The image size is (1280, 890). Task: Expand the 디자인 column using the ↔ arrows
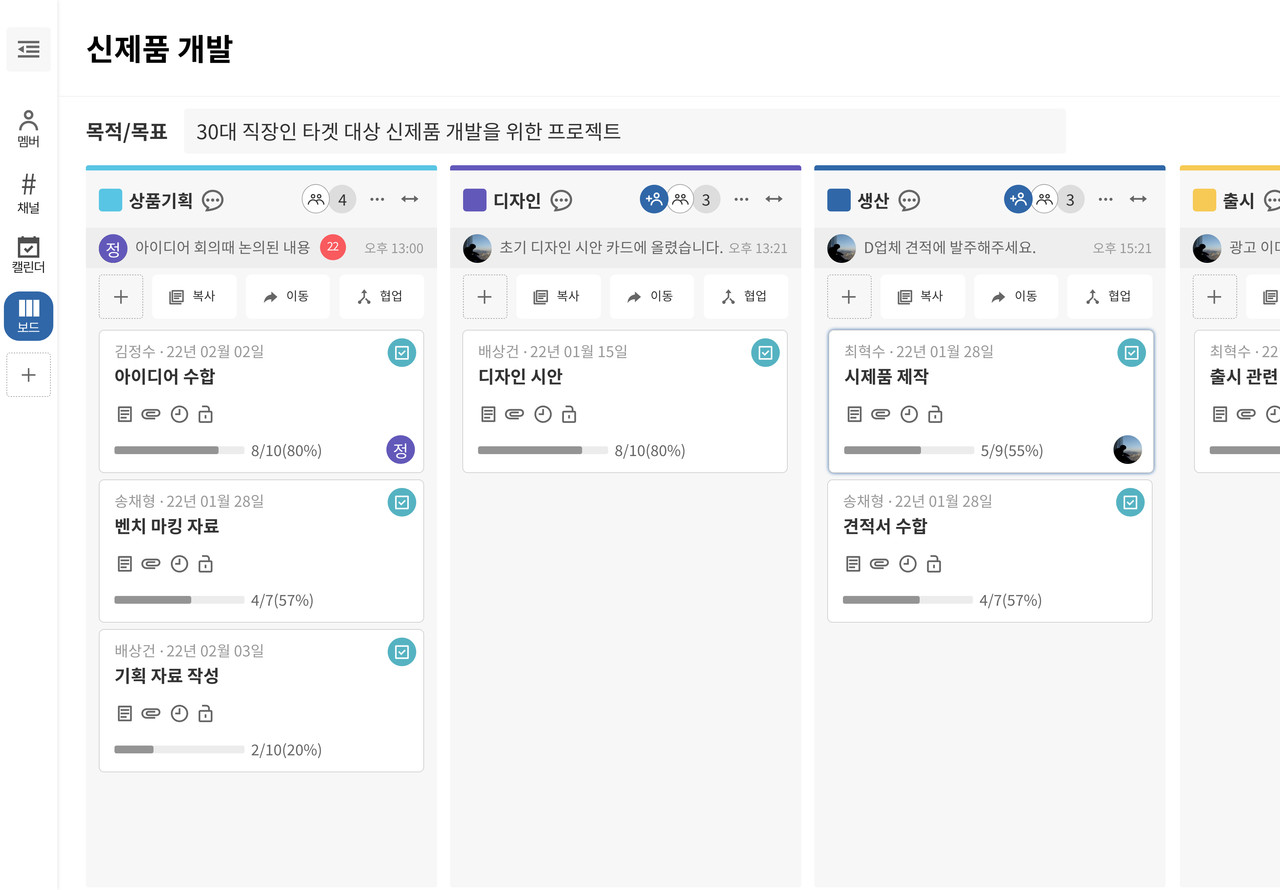pyautogui.click(x=773, y=199)
